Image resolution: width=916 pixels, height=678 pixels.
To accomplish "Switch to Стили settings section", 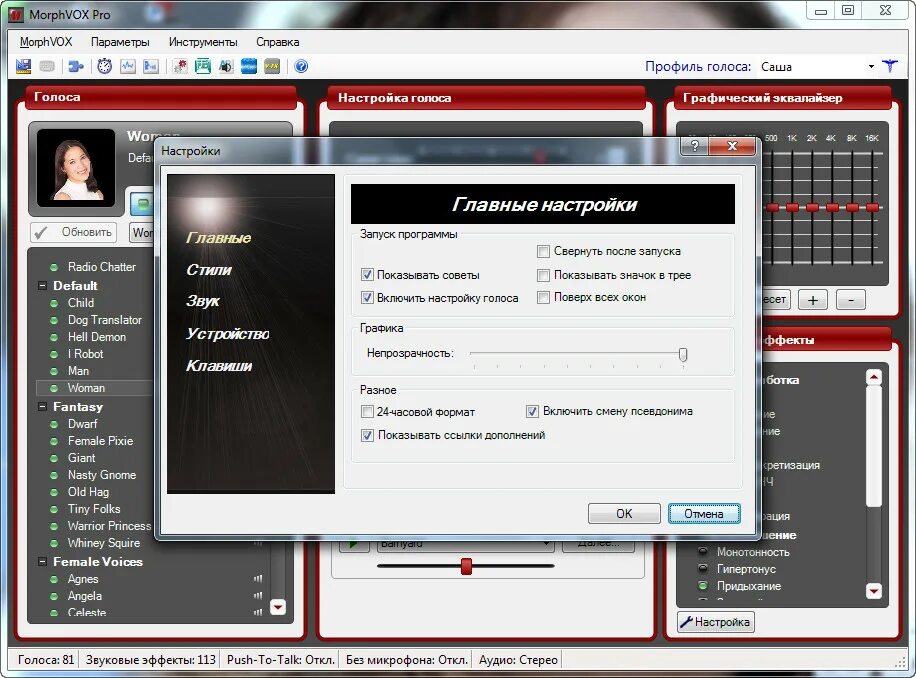I will pyautogui.click(x=209, y=270).
